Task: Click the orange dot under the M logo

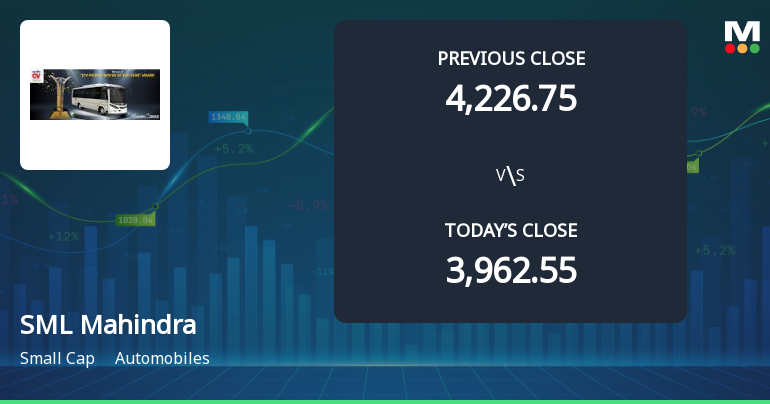Action: [x=742, y=48]
